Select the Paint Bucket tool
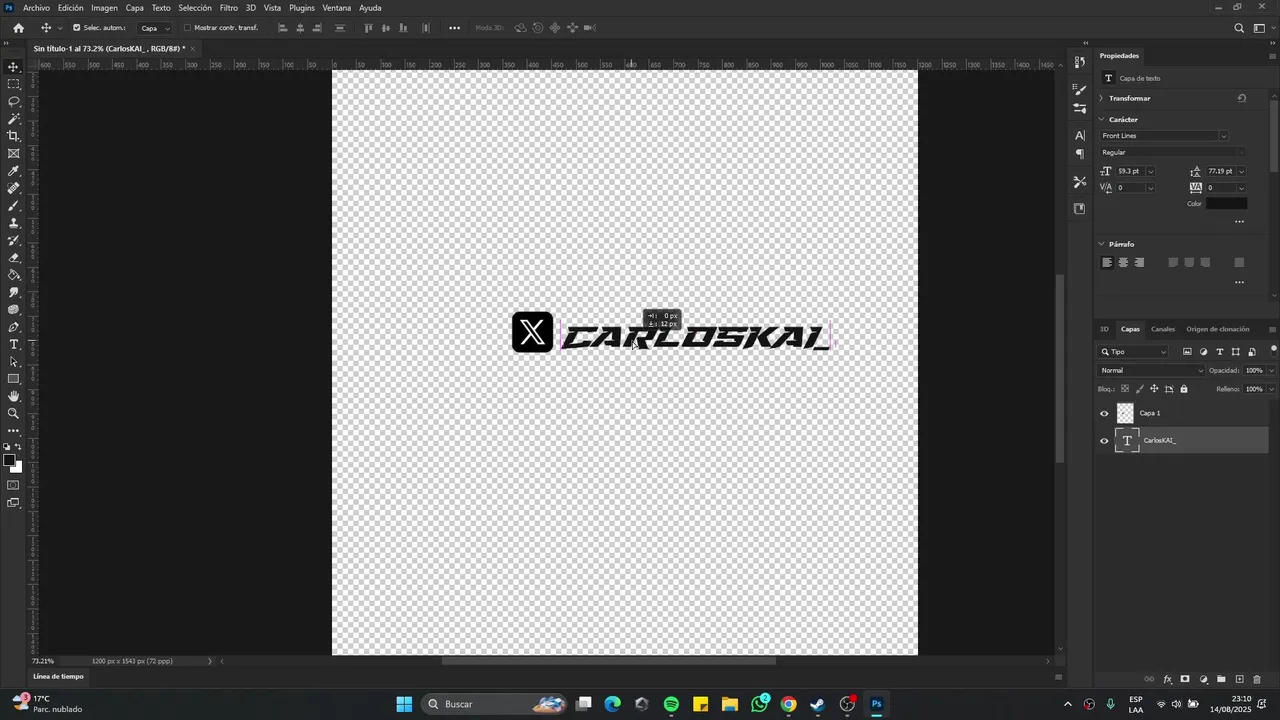 (x=14, y=275)
